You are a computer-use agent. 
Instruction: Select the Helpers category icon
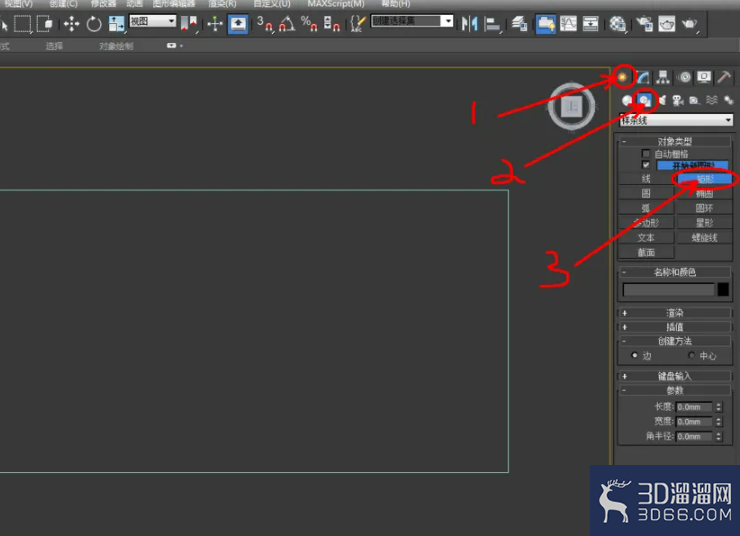695,100
